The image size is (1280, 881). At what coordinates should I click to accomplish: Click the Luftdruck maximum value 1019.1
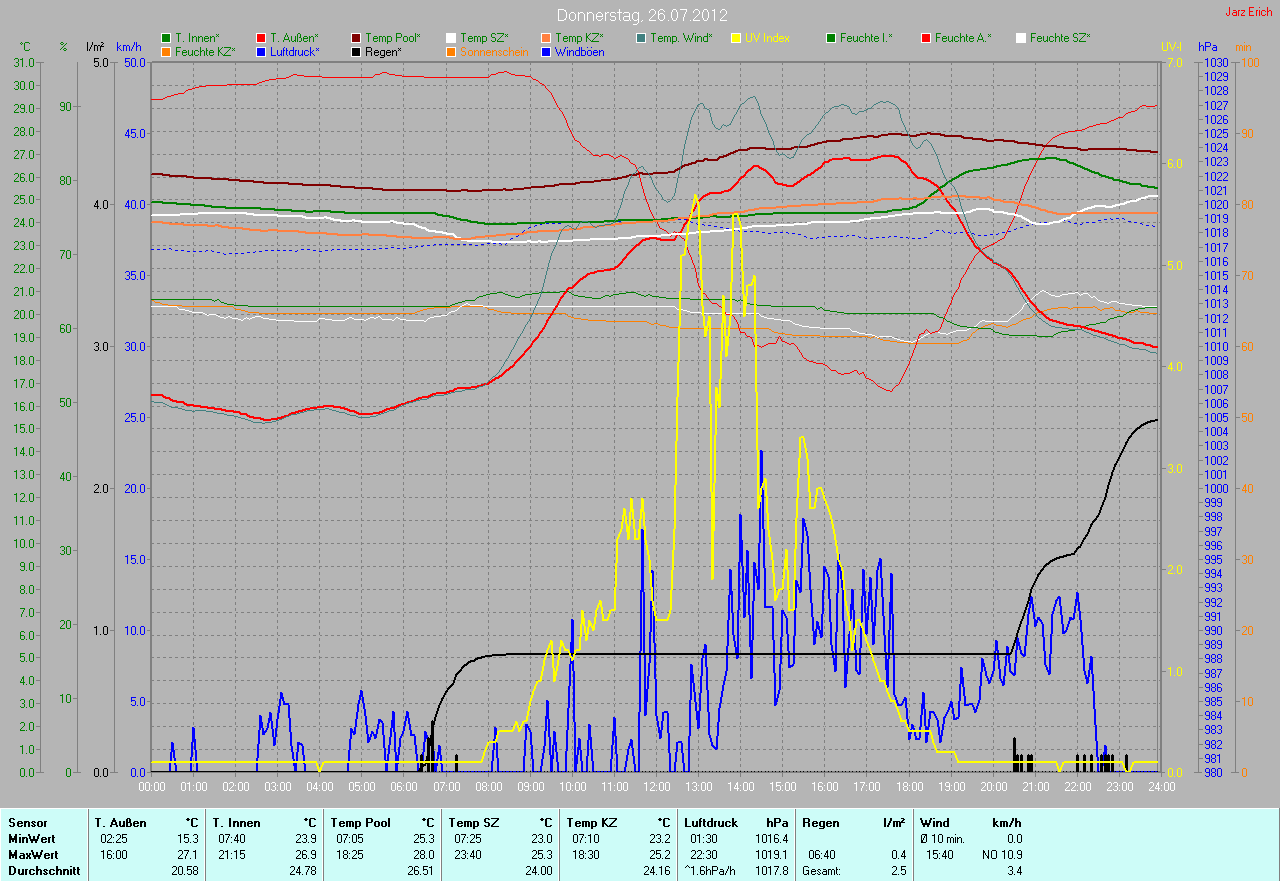(772, 855)
